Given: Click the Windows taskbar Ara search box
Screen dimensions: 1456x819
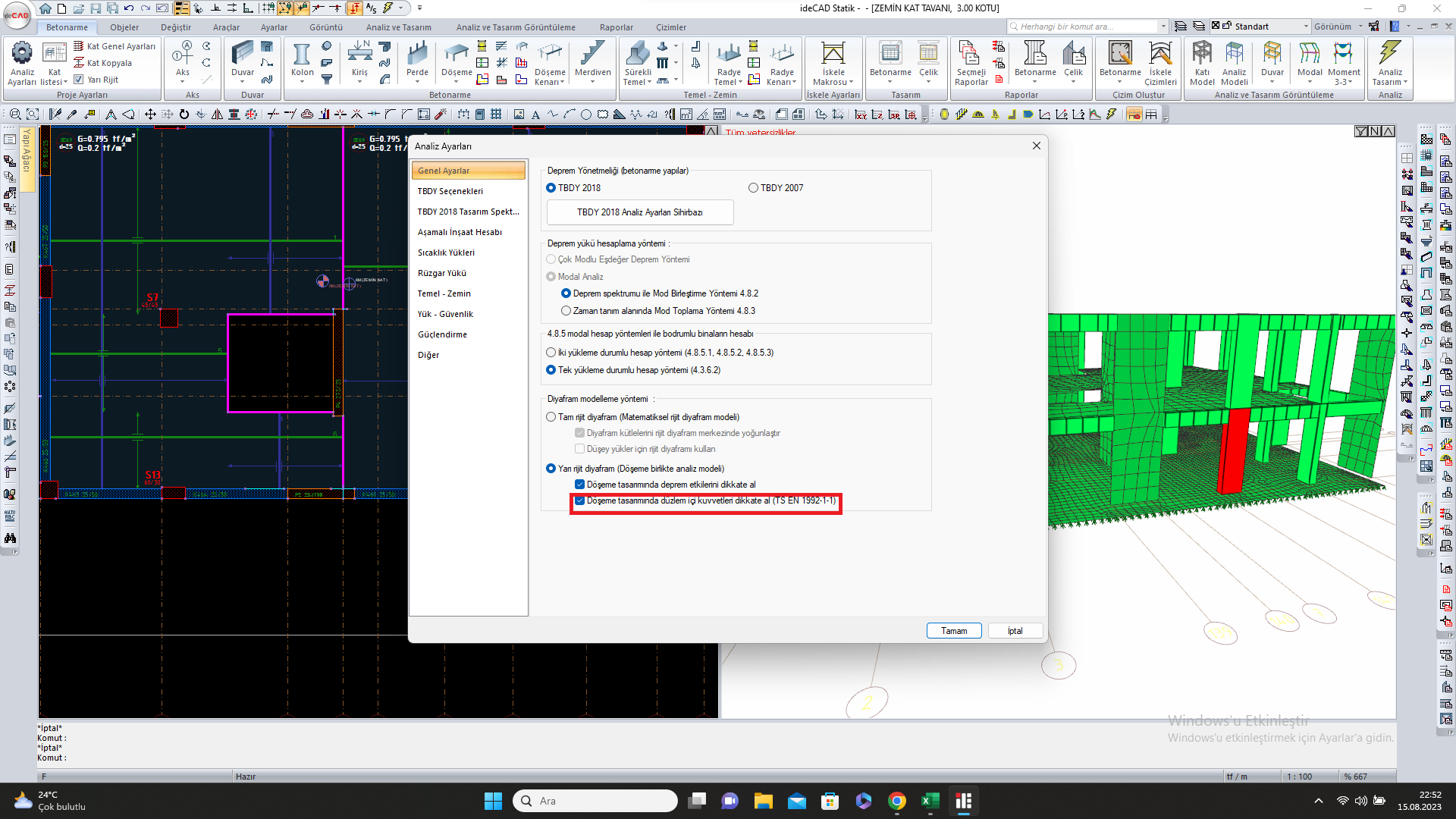Looking at the screenshot, I should point(595,801).
